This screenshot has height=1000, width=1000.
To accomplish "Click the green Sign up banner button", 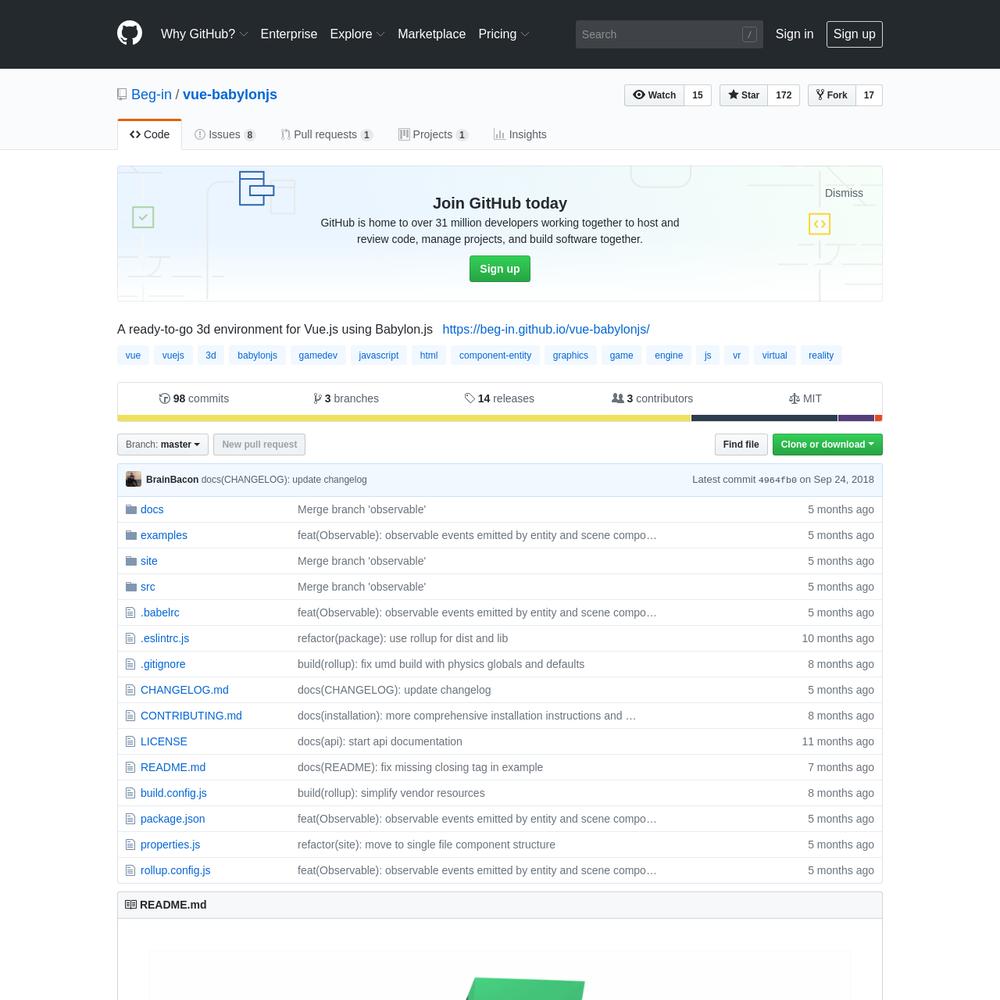I will [499, 268].
